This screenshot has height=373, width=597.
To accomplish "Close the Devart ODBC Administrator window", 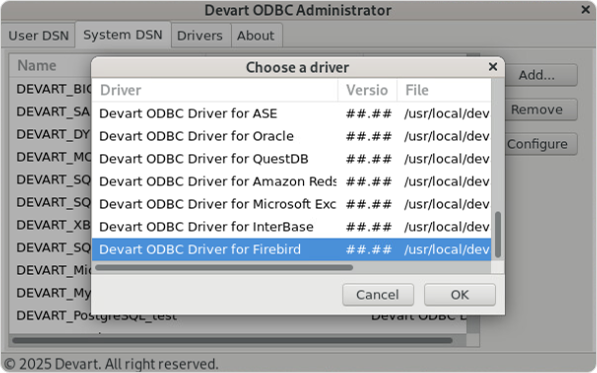I will 586,10.
